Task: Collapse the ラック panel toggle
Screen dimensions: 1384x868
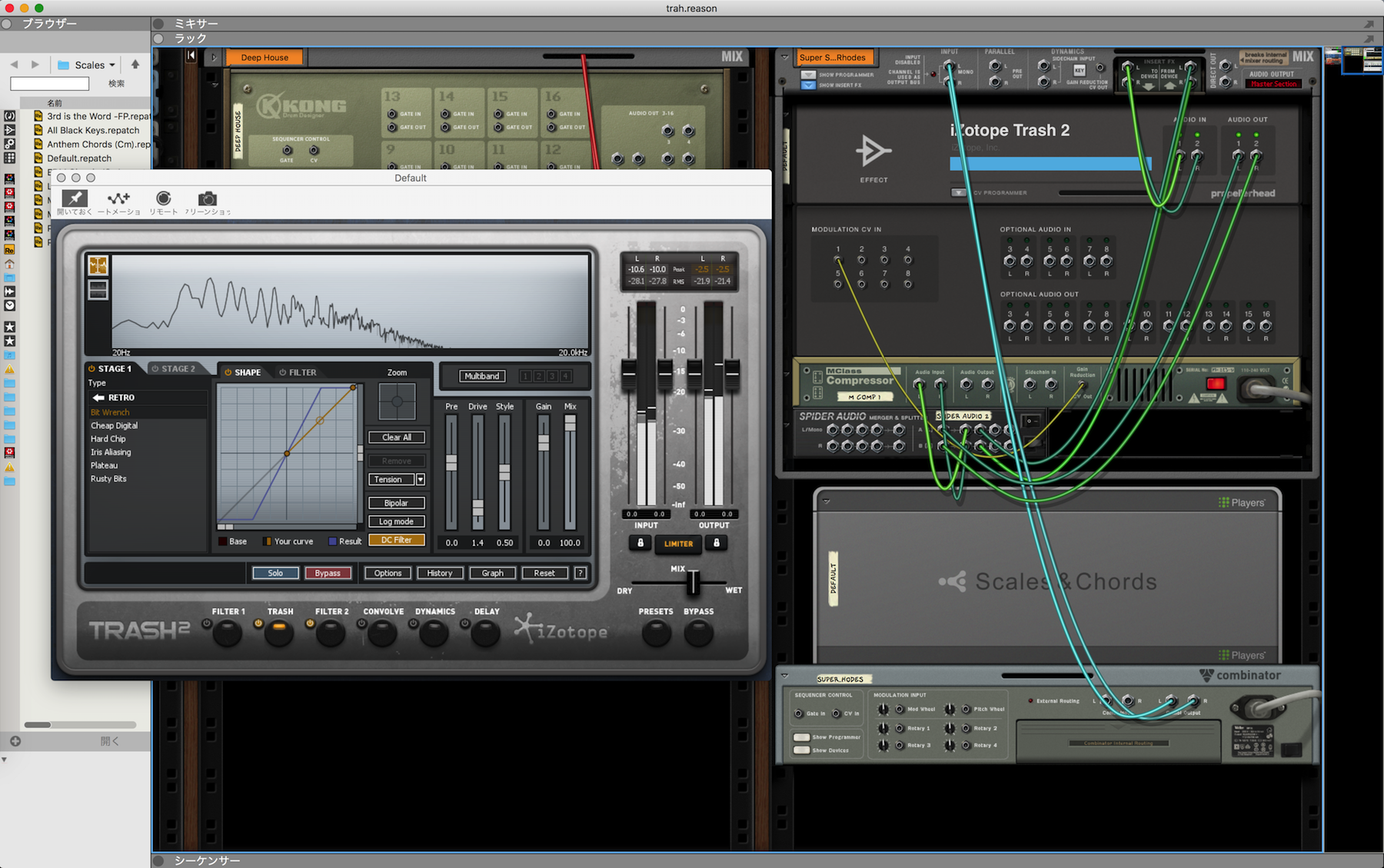Action: point(158,38)
